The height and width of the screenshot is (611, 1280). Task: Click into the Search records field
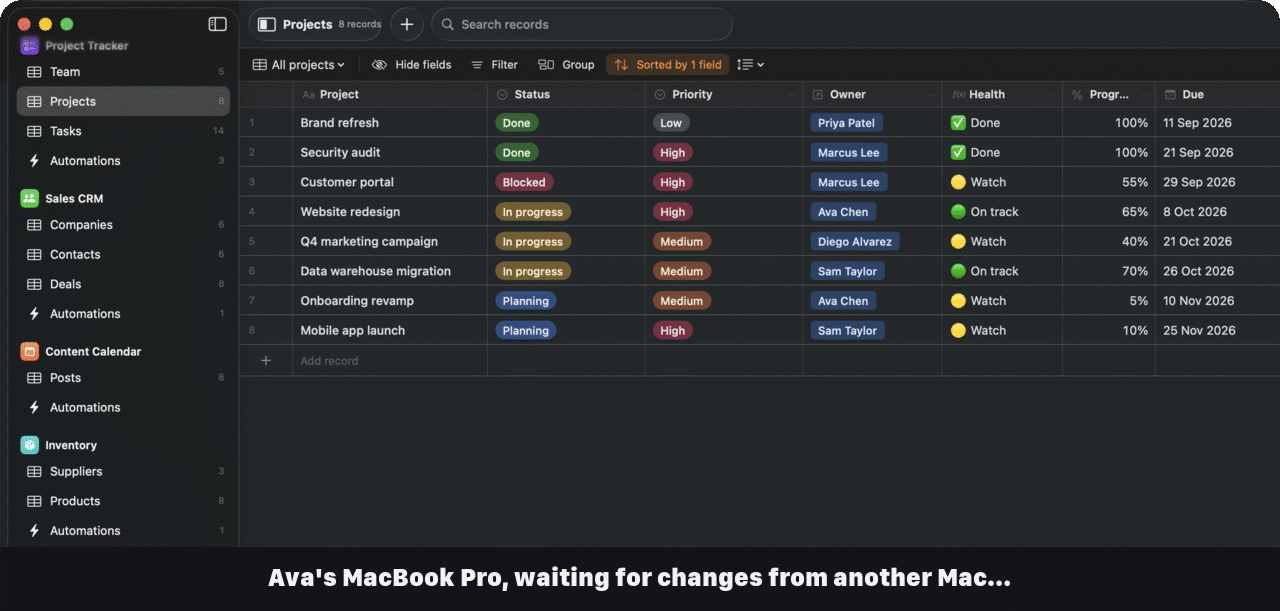582,24
